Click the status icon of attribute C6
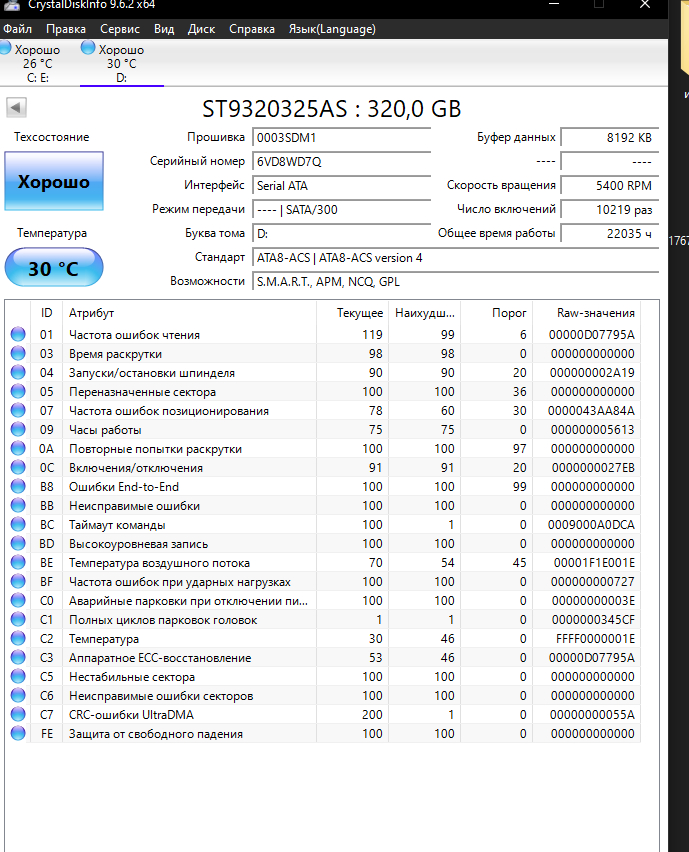Viewport: 689px width, 852px height. pyautogui.click(x=18, y=696)
